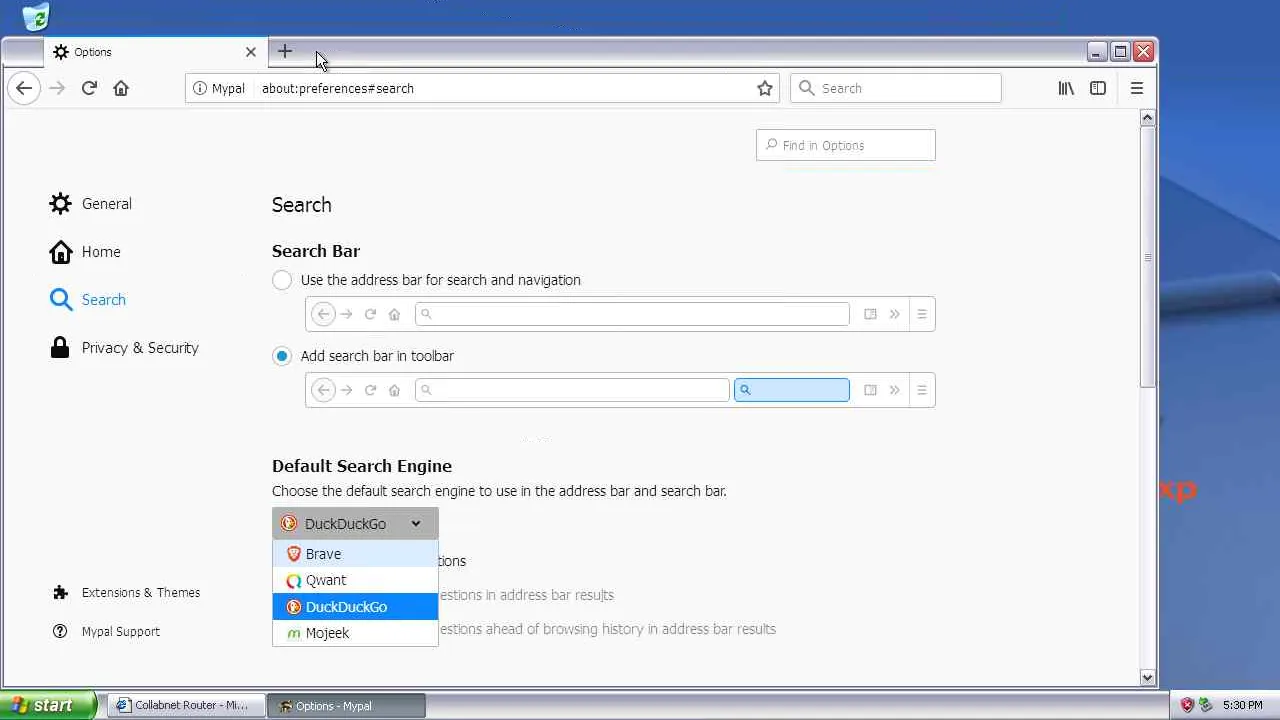The height and width of the screenshot is (720, 1280).
Task: Open a new tab with plus button
Action: [x=285, y=51]
